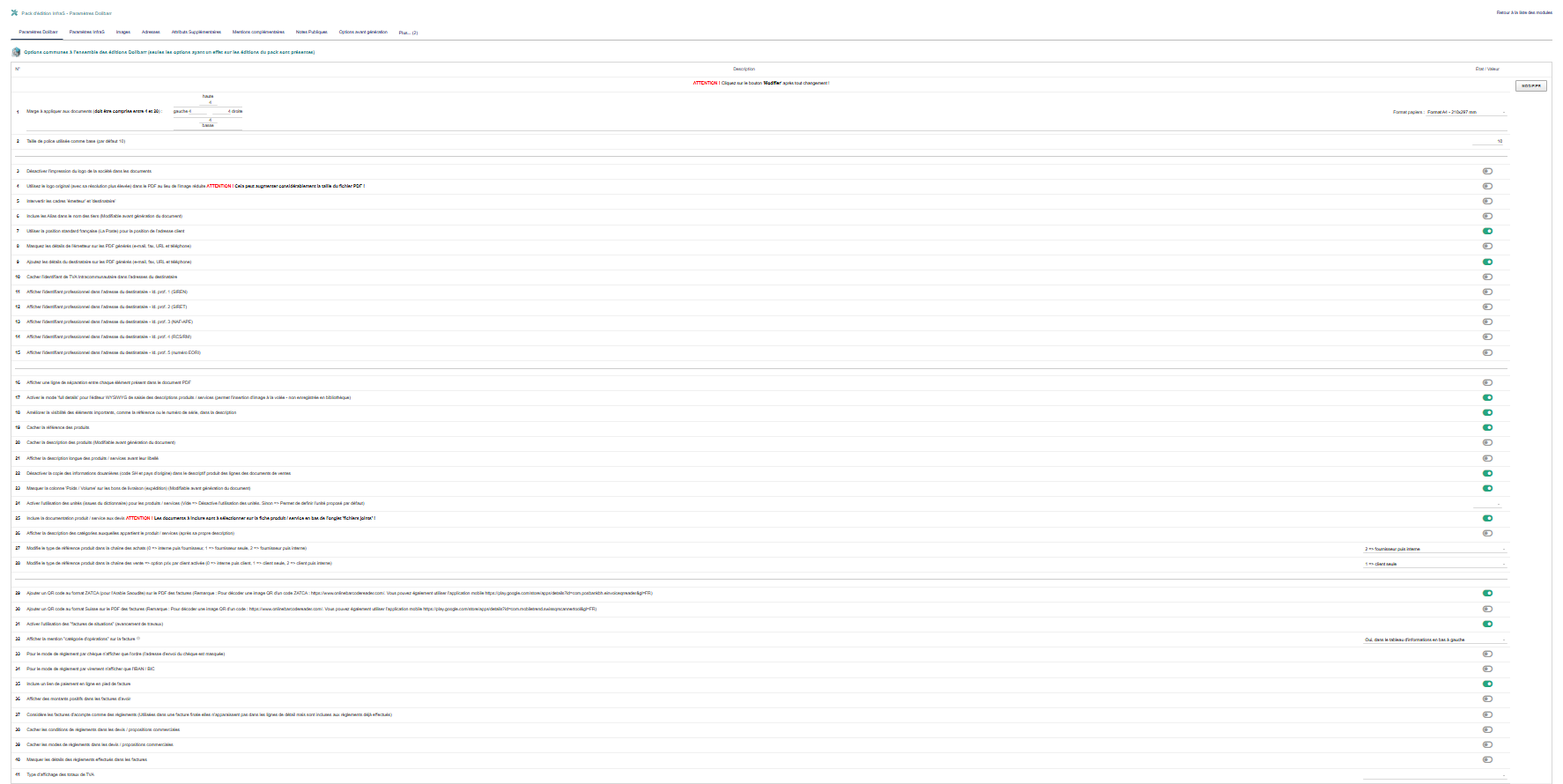
Task: Enable the Swiss QR code invoice toggle
Action: pos(1487,609)
